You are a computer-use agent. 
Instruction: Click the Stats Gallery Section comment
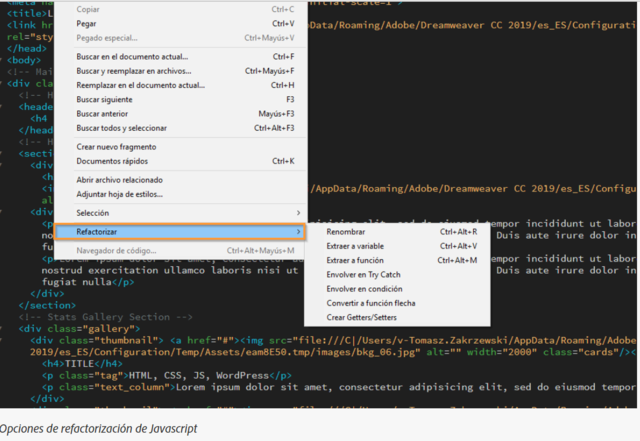105,317
